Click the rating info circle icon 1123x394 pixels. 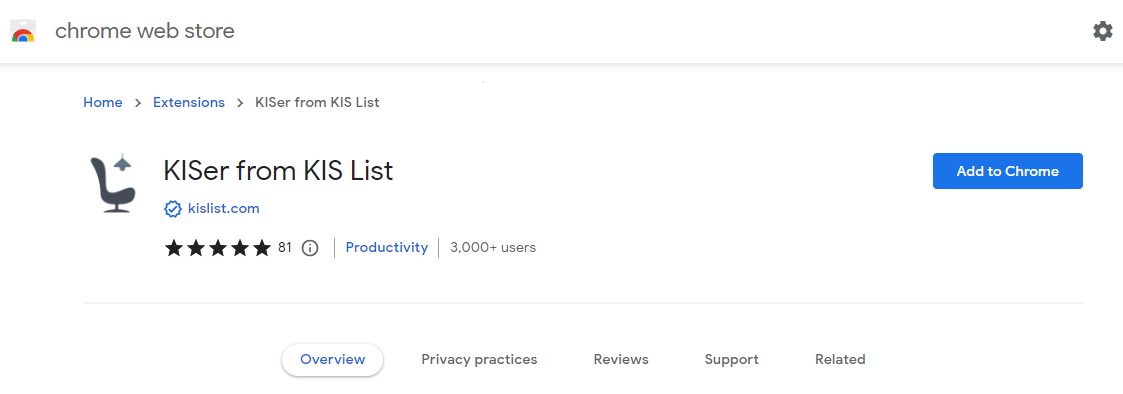(x=309, y=248)
